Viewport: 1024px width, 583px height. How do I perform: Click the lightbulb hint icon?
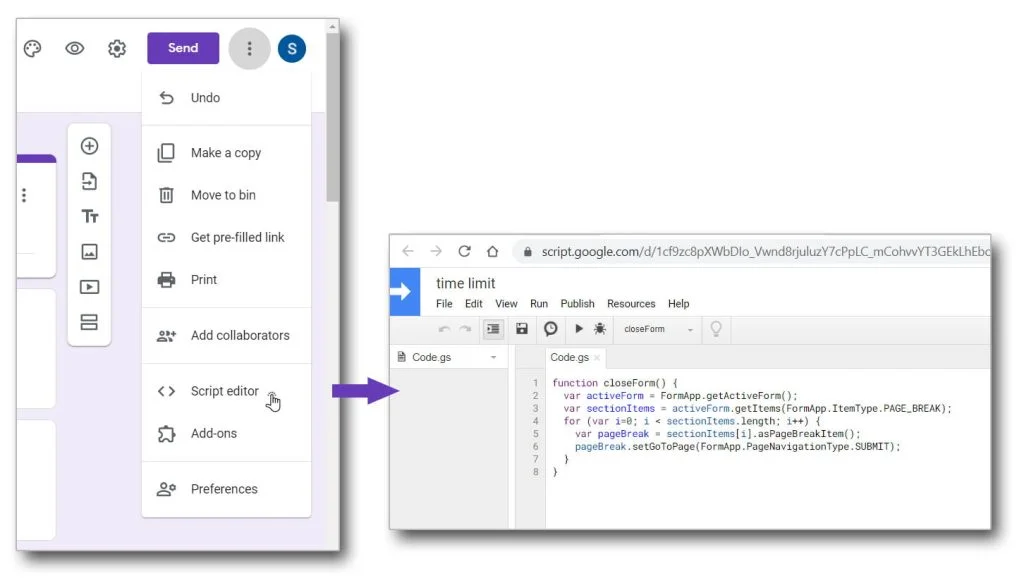pyautogui.click(x=716, y=329)
